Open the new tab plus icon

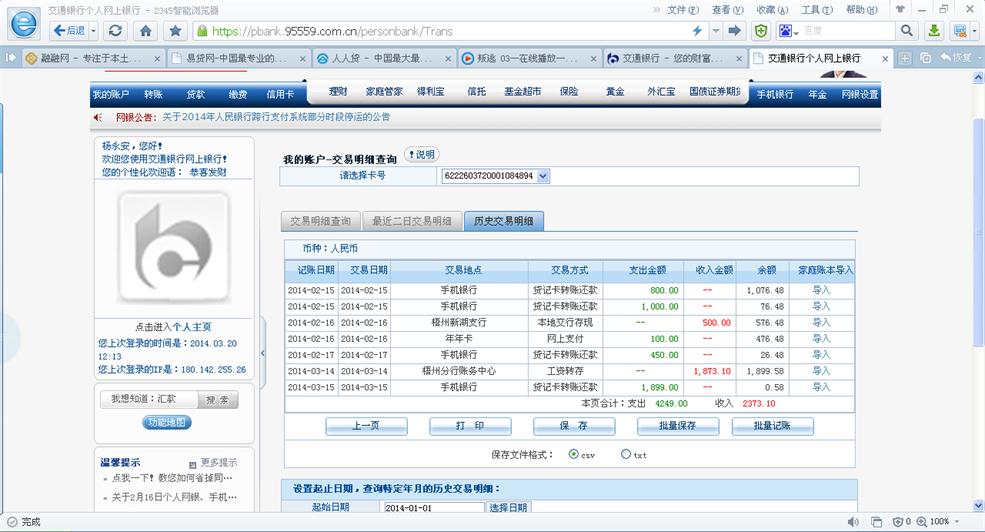pyautogui.click(x=905, y=58)
